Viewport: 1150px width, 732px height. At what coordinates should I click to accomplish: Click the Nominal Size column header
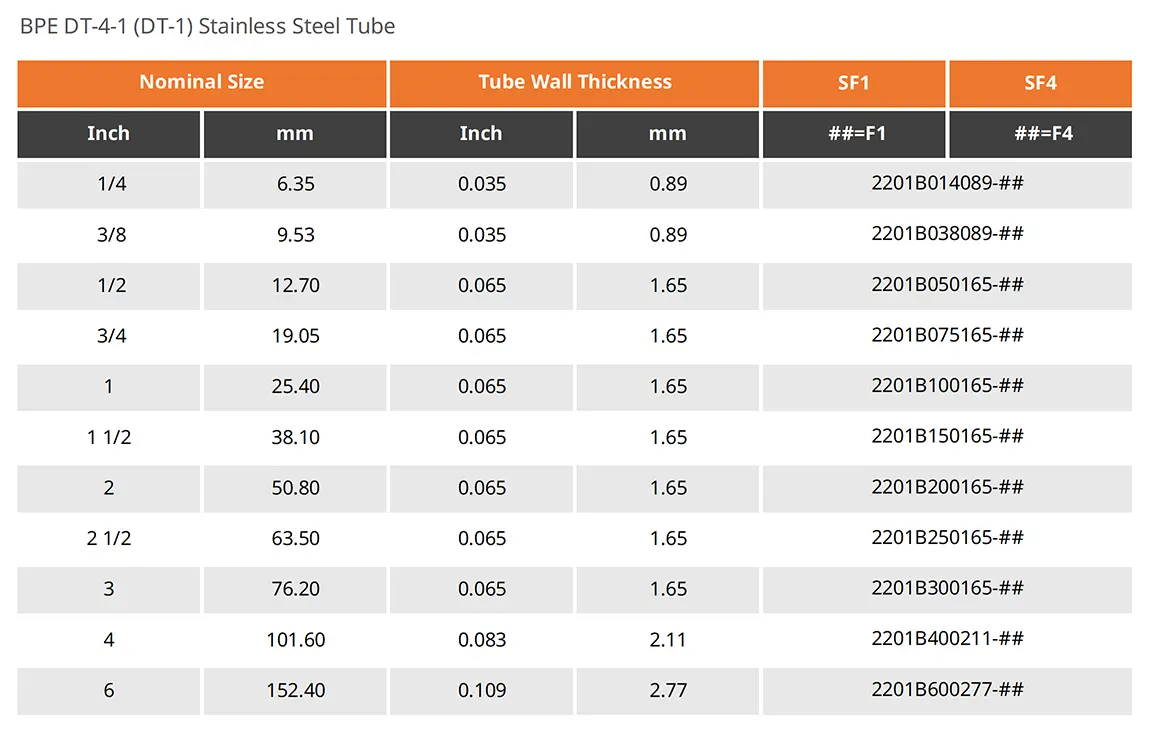pos(201,82)
